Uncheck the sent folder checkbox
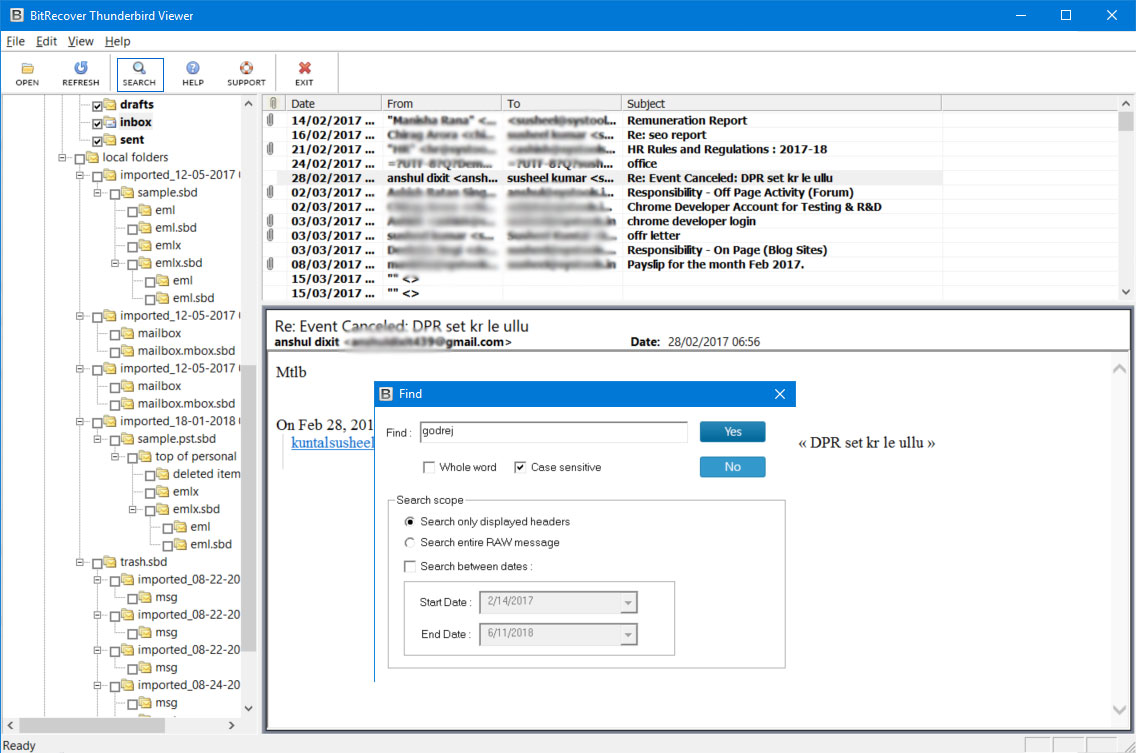This screenshot has height=753, width=1136. [x=97, y=141]
